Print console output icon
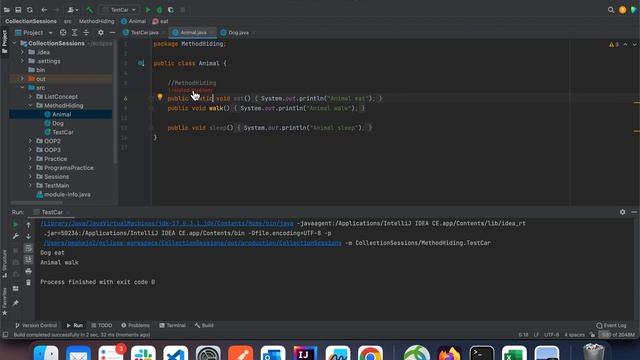 [x=28, y=271]
